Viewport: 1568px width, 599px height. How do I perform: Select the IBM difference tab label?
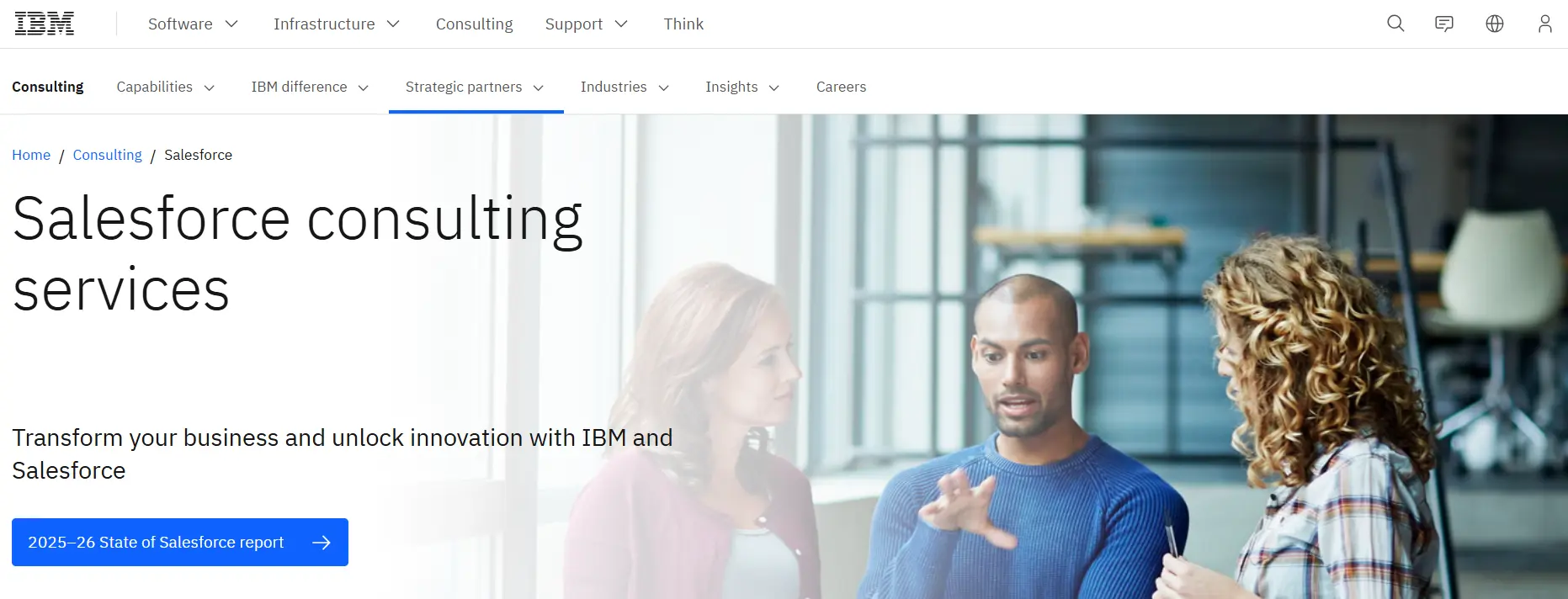coord(299,87)
